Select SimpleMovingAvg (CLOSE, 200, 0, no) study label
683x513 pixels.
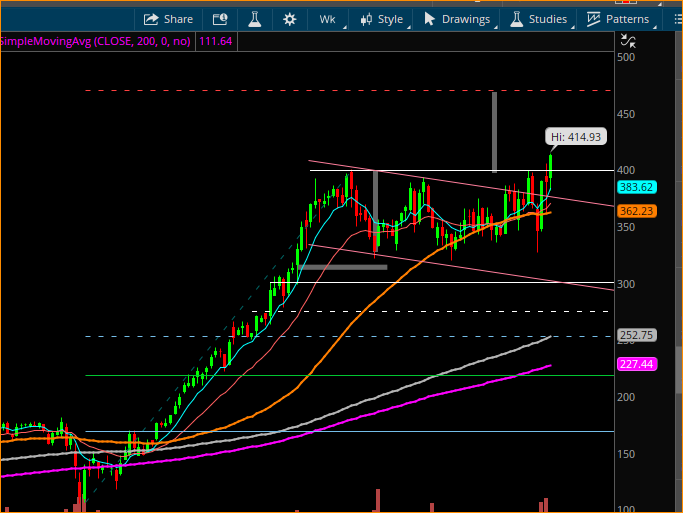95,41
